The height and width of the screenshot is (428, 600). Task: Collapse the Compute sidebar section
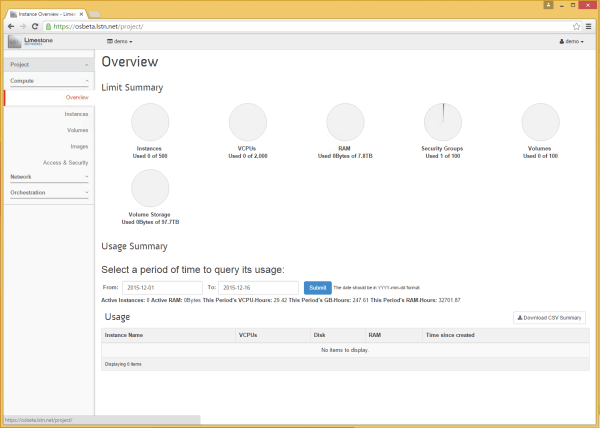tap(49, 81)
